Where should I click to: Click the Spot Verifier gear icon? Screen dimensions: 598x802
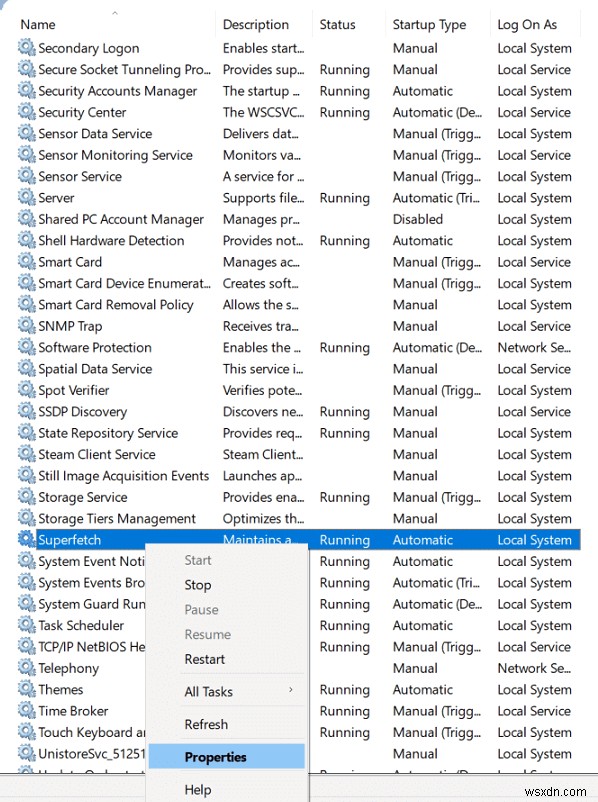[27, 390]
